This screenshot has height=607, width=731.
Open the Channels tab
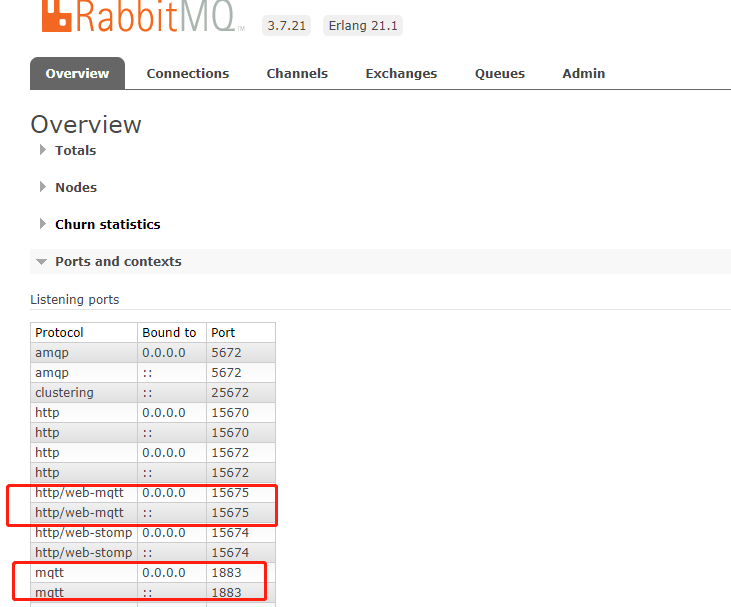[297, 73]
